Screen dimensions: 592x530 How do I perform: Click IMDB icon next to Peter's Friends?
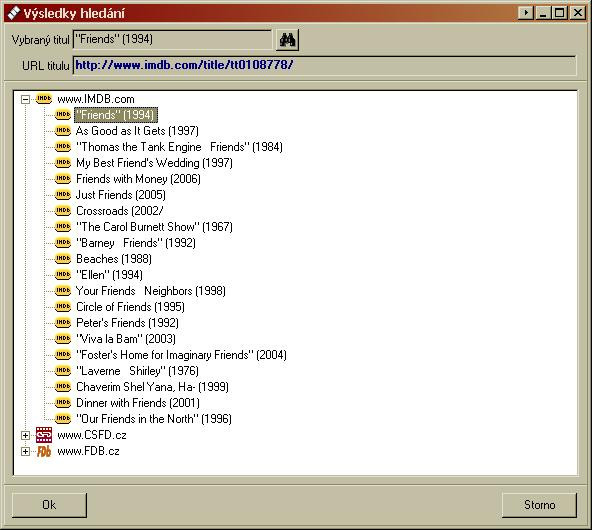click(x=63, y=323)
